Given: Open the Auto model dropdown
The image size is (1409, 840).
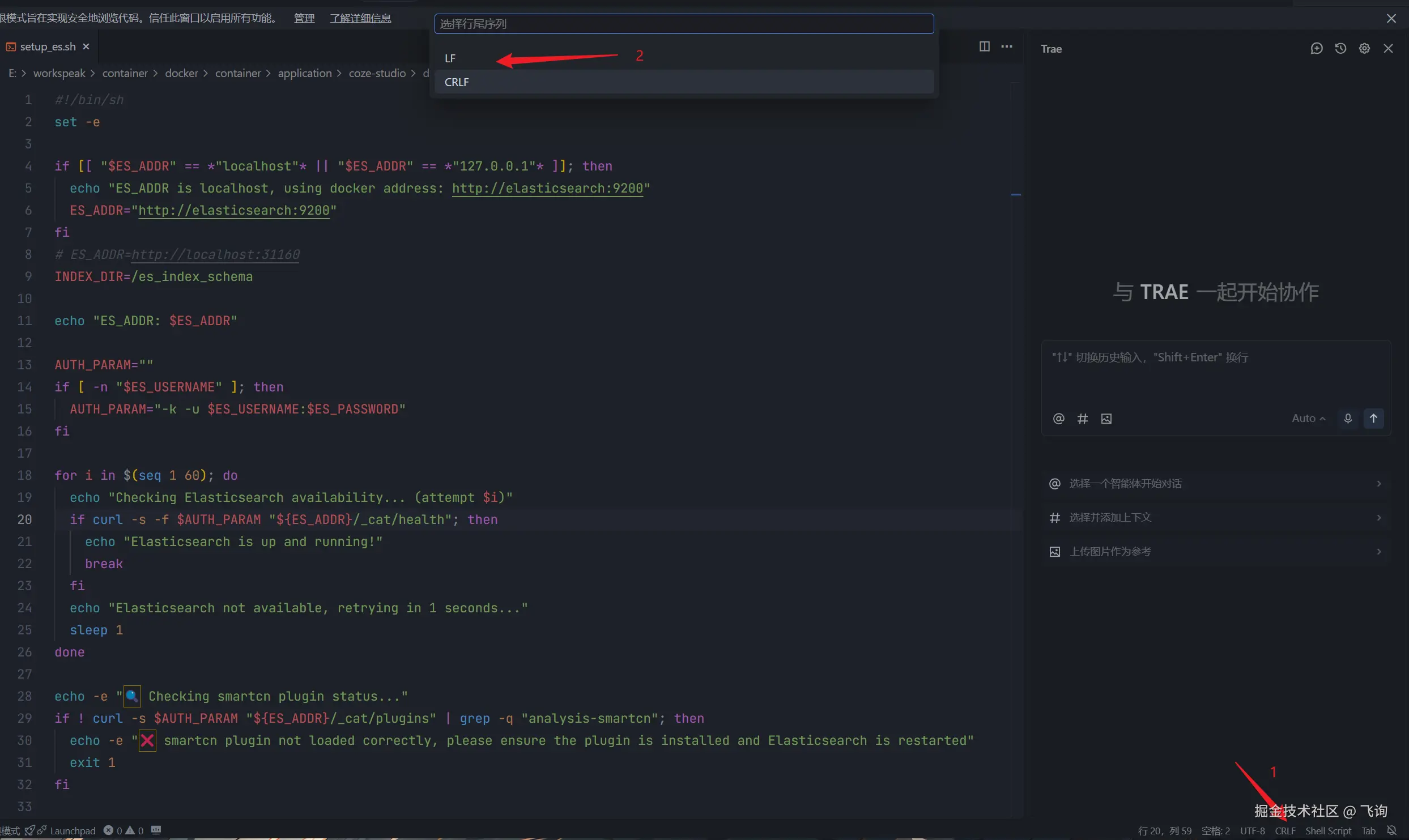Looking at the screenshot, I should (1308, 419).
